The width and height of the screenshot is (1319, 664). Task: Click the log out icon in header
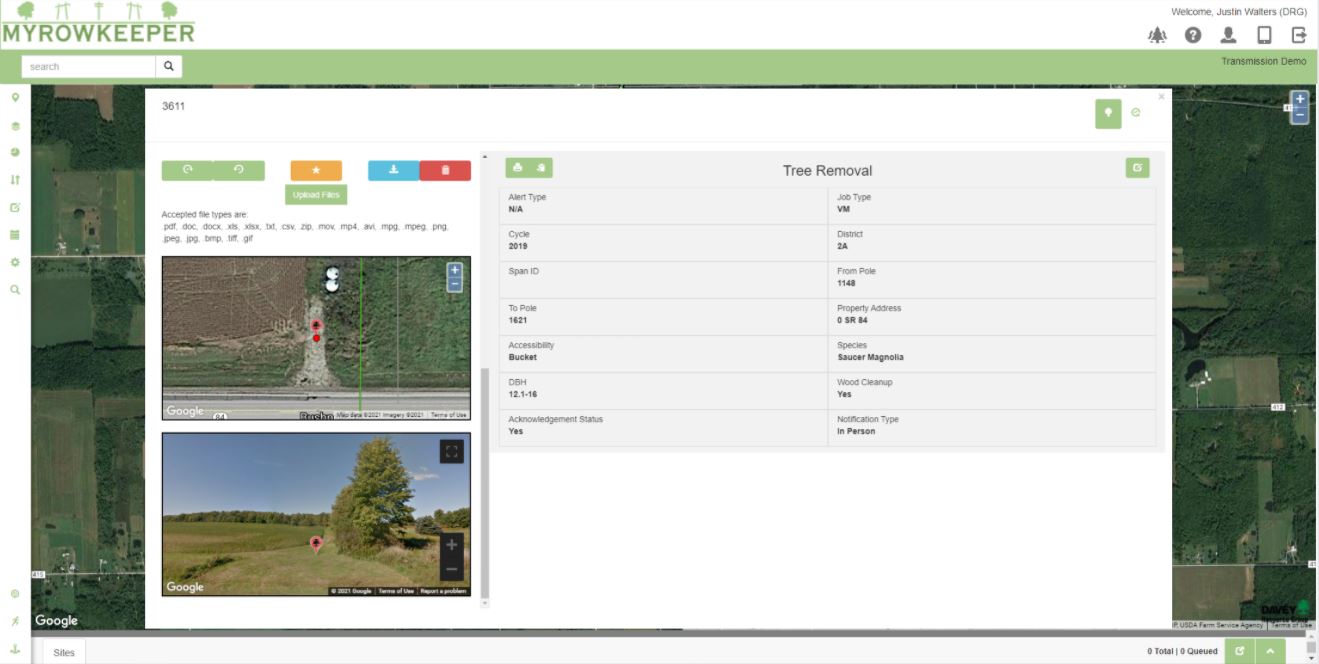pyautogui.click(x=1299, y=35)
